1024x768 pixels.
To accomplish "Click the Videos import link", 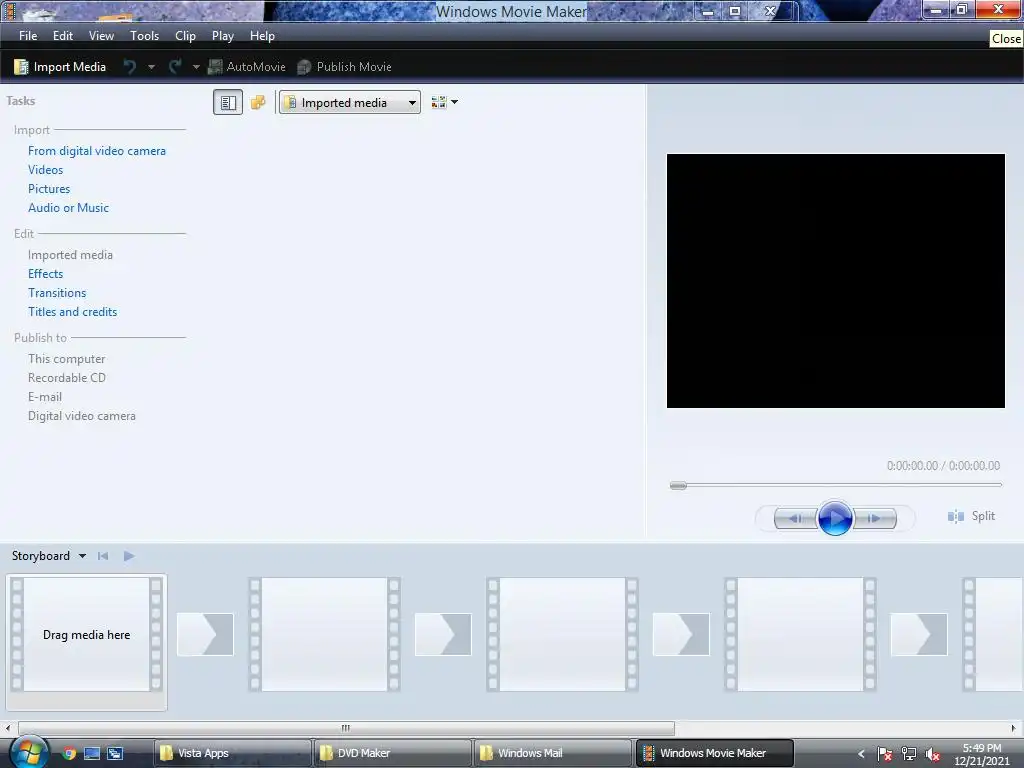I will (46, 170).
